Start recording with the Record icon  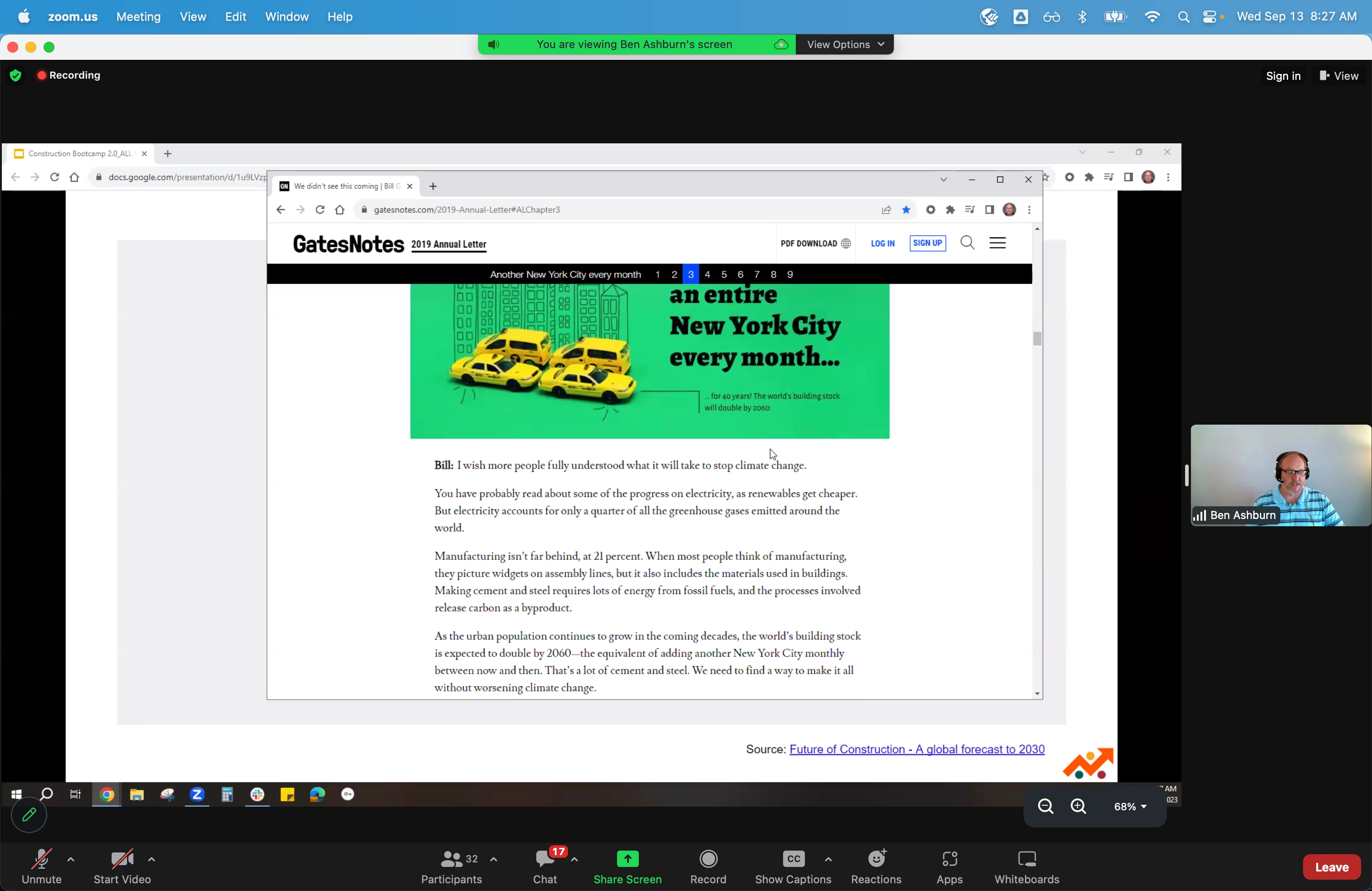tap(708, 860)
